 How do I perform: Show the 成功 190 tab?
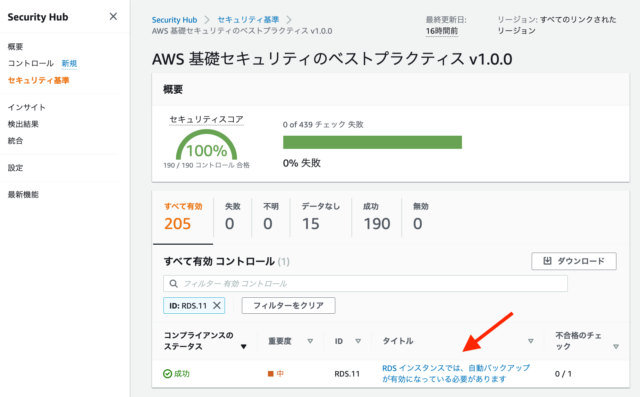tap(376, 217)
